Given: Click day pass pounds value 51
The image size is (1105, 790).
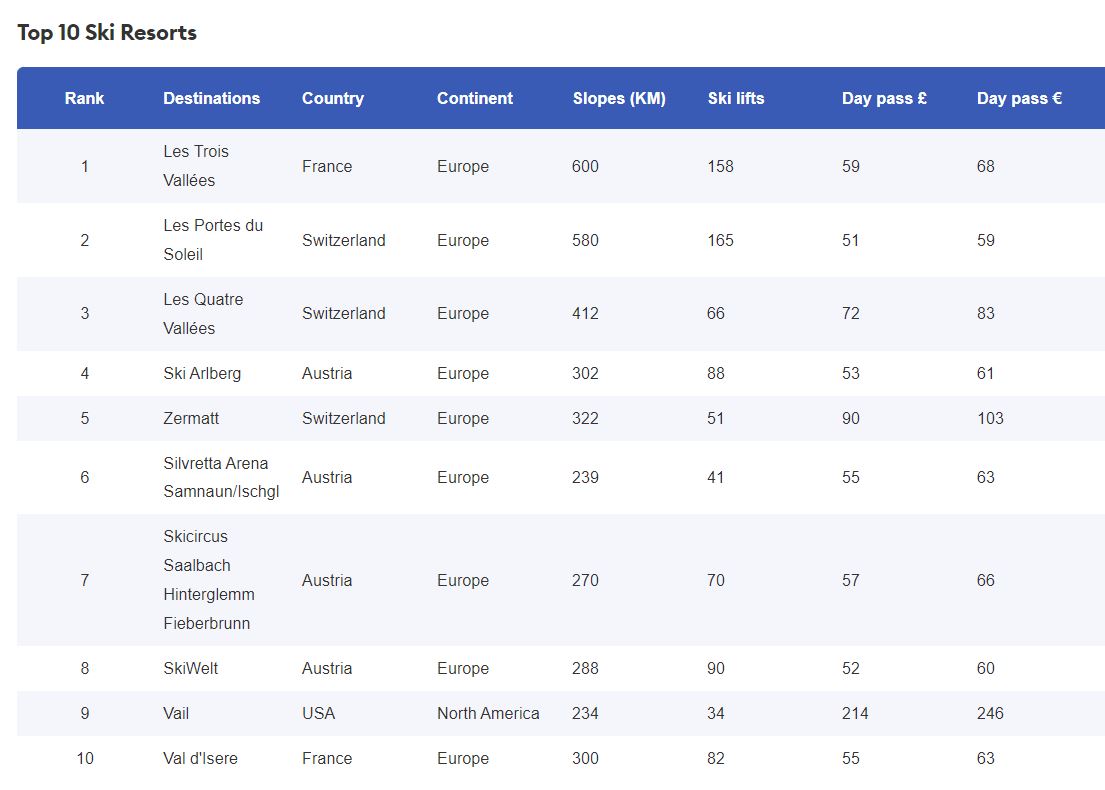Looking at the screenshot, I should pyautogui.click(x=851, y=240).
